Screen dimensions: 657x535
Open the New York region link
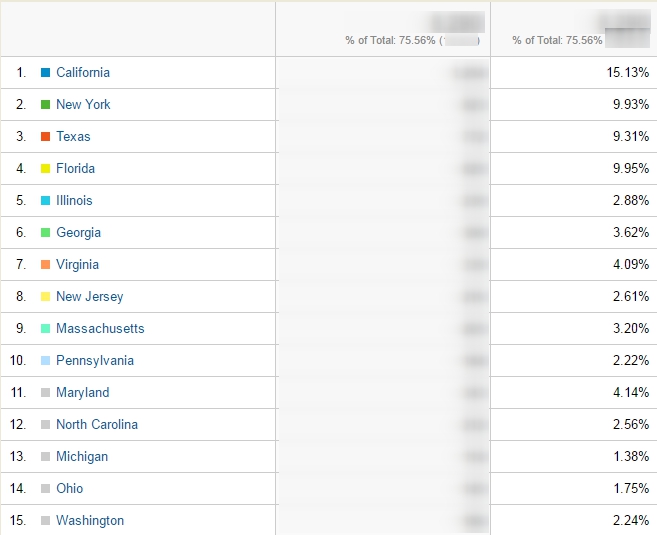point(83,104)
